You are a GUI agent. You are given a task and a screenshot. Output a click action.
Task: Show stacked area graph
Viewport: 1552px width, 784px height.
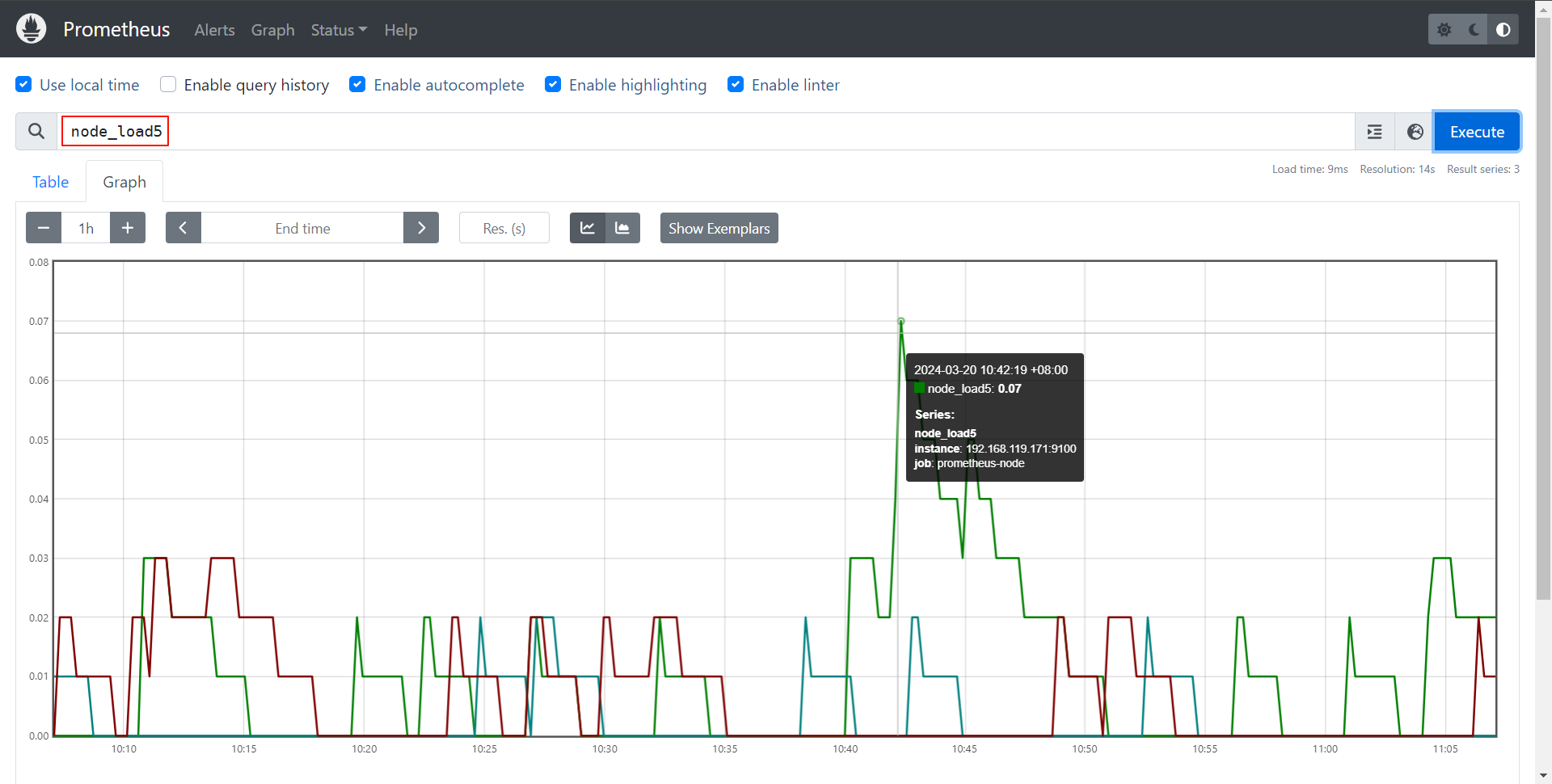(622, 228)
